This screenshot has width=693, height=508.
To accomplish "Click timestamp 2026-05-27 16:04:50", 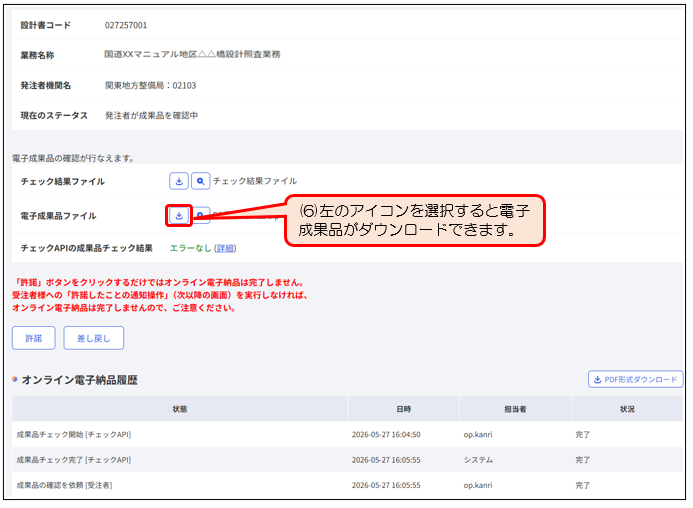I will (386, 435).
